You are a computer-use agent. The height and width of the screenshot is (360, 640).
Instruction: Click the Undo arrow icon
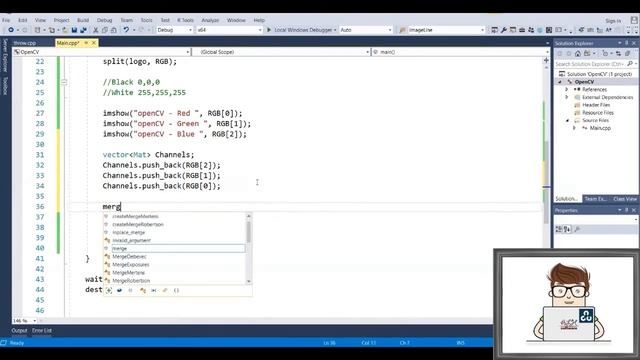click(x=126, y=30)
